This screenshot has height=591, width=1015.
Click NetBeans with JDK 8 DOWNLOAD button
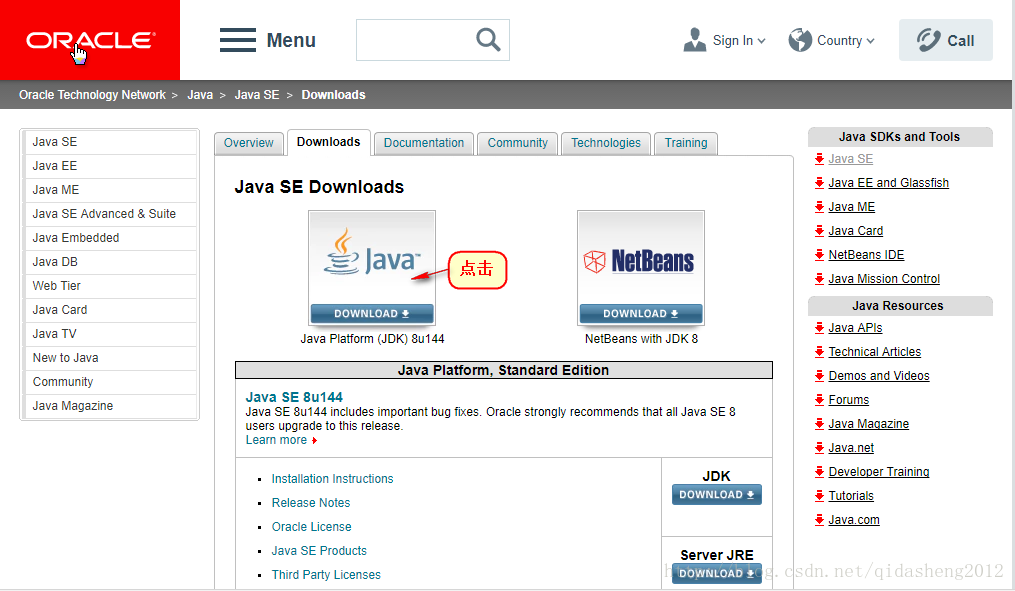coord(641,313)
